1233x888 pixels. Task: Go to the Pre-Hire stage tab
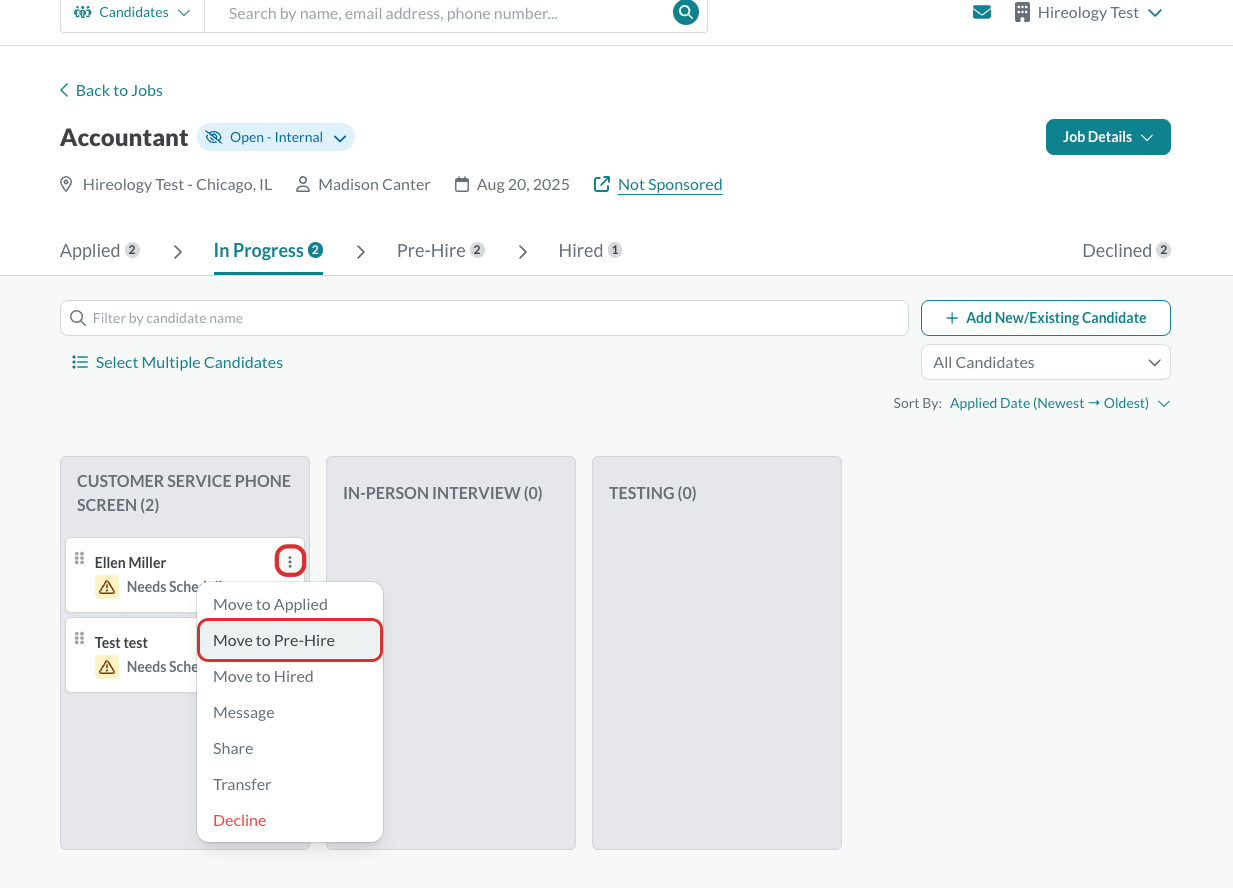[441, 250]
